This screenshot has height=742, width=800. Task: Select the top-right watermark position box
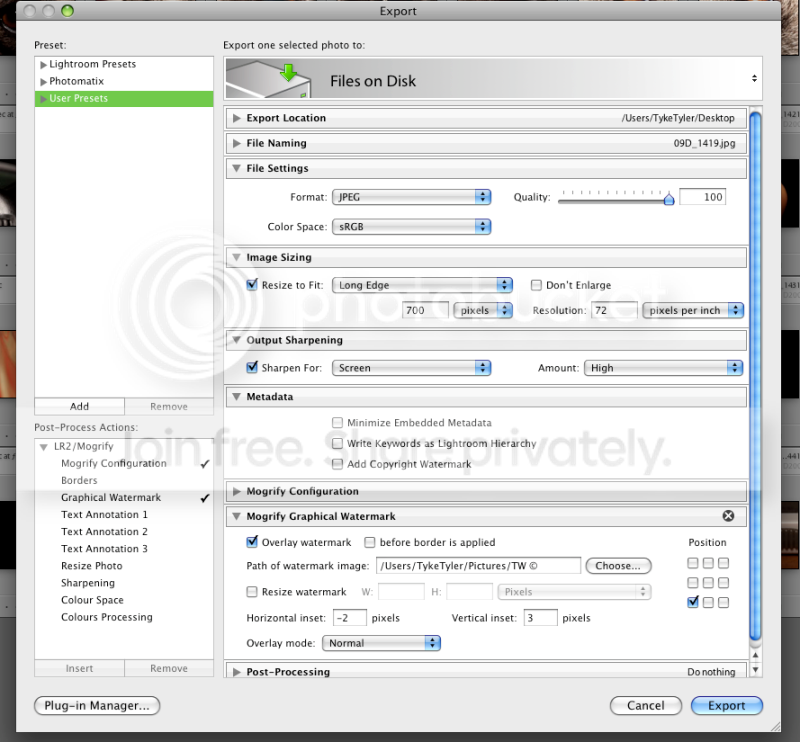click(x=723, y=564)
